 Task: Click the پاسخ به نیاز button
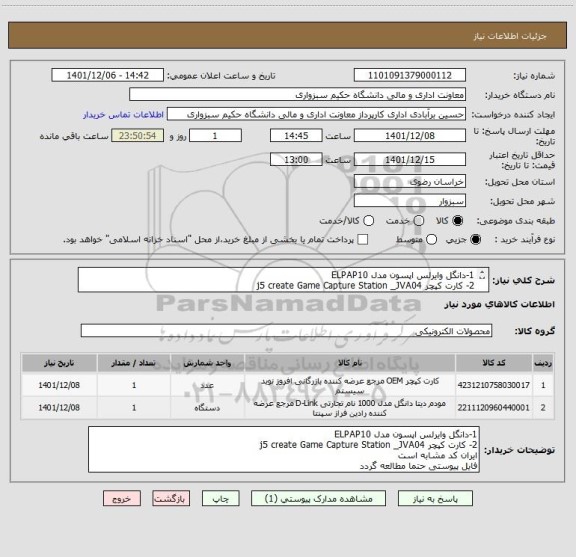[435, 499]
